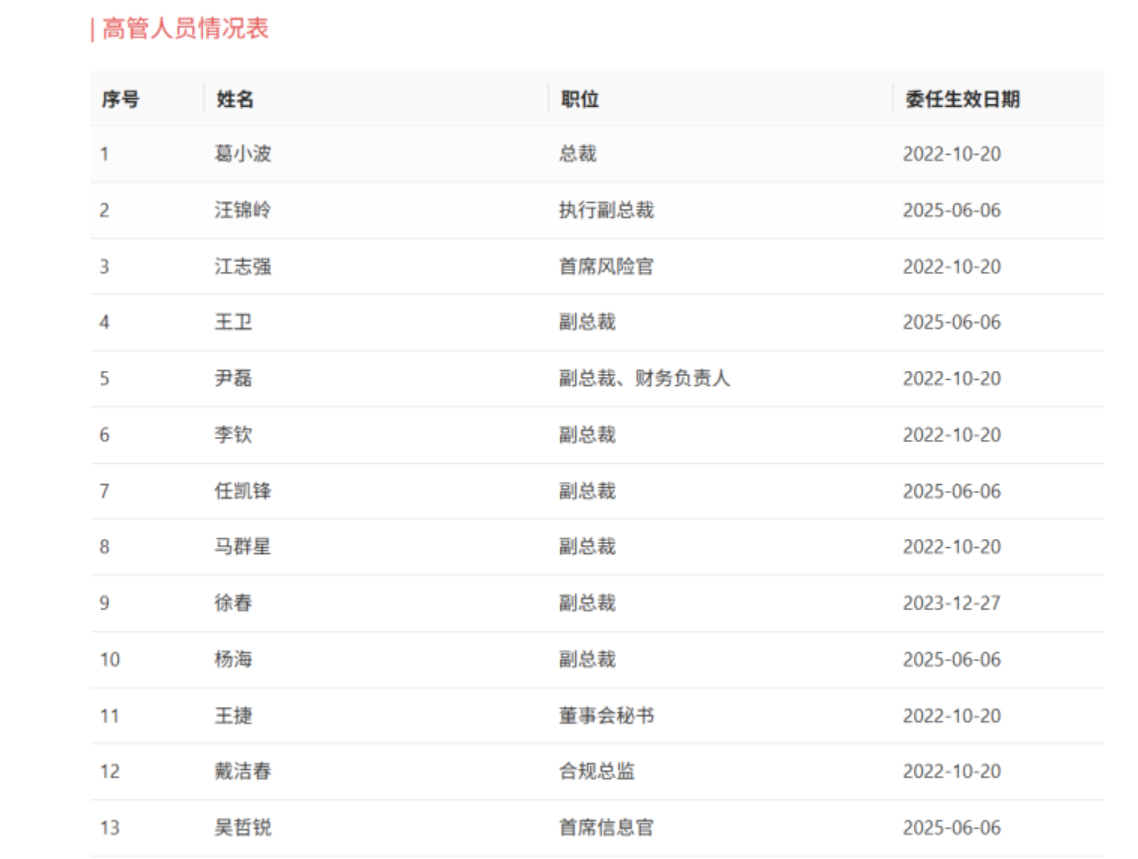Viewport: 1138px width, 859px height.
Task: Select the date 2022-10-20 in 戴洁春's row
Action: (952, 771)
